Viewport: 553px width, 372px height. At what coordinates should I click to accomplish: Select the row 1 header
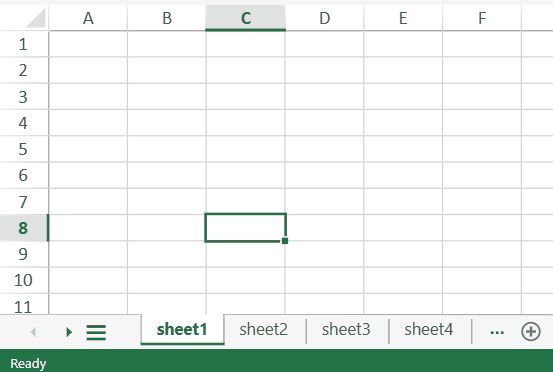(24, 44)
